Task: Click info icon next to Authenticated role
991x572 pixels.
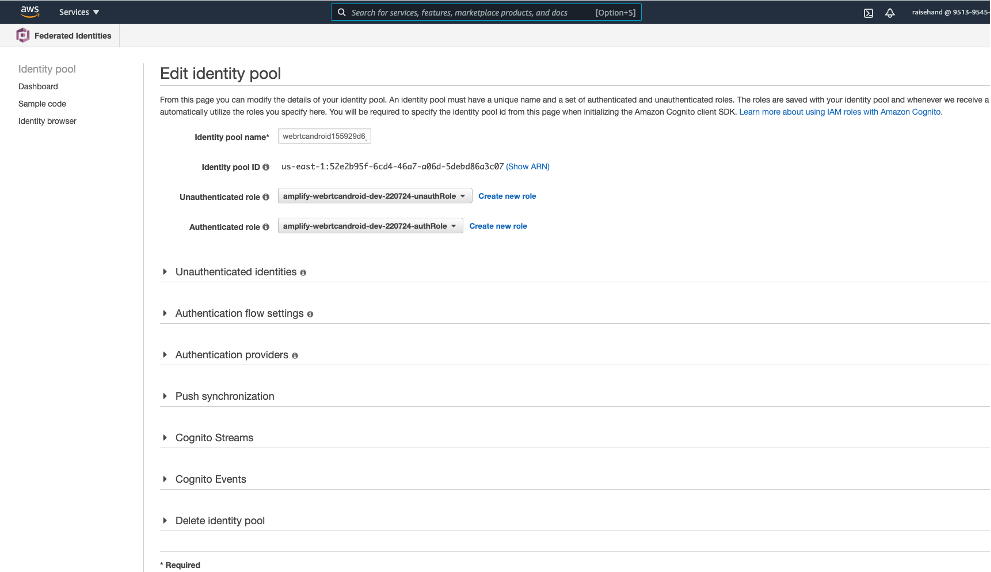Action: click(x=266, y=227)
